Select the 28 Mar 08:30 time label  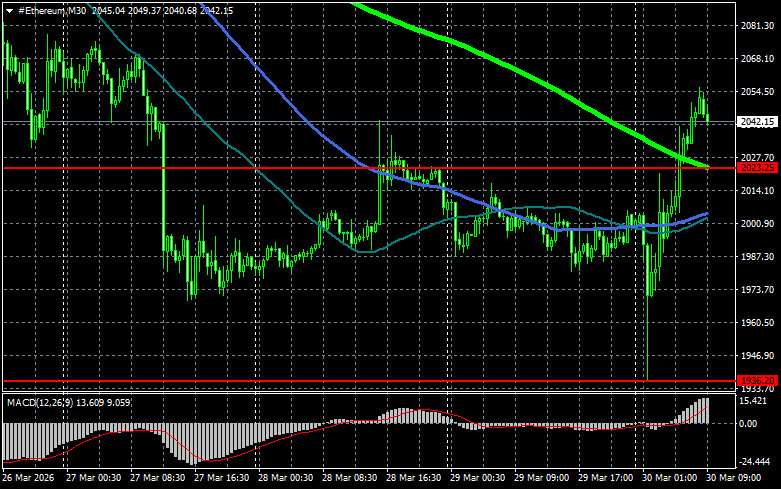tap(350, 478)
